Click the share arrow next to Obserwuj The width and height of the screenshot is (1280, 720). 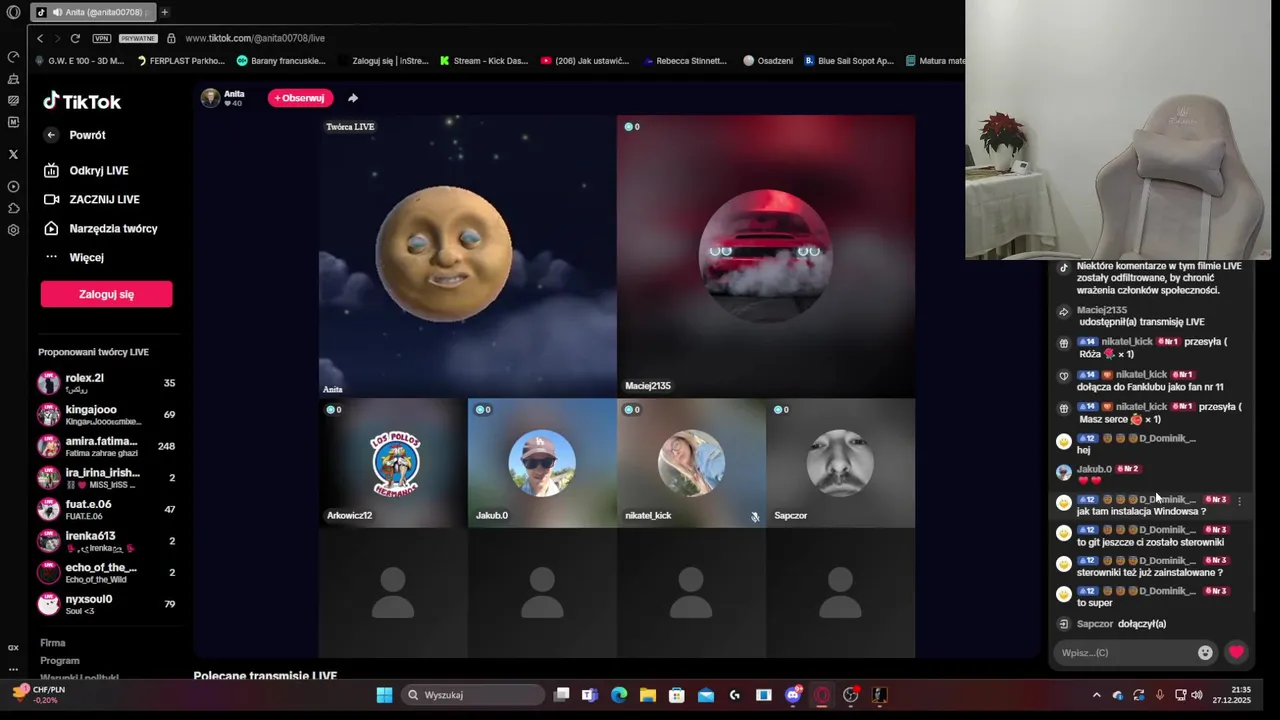click(352, 98)
